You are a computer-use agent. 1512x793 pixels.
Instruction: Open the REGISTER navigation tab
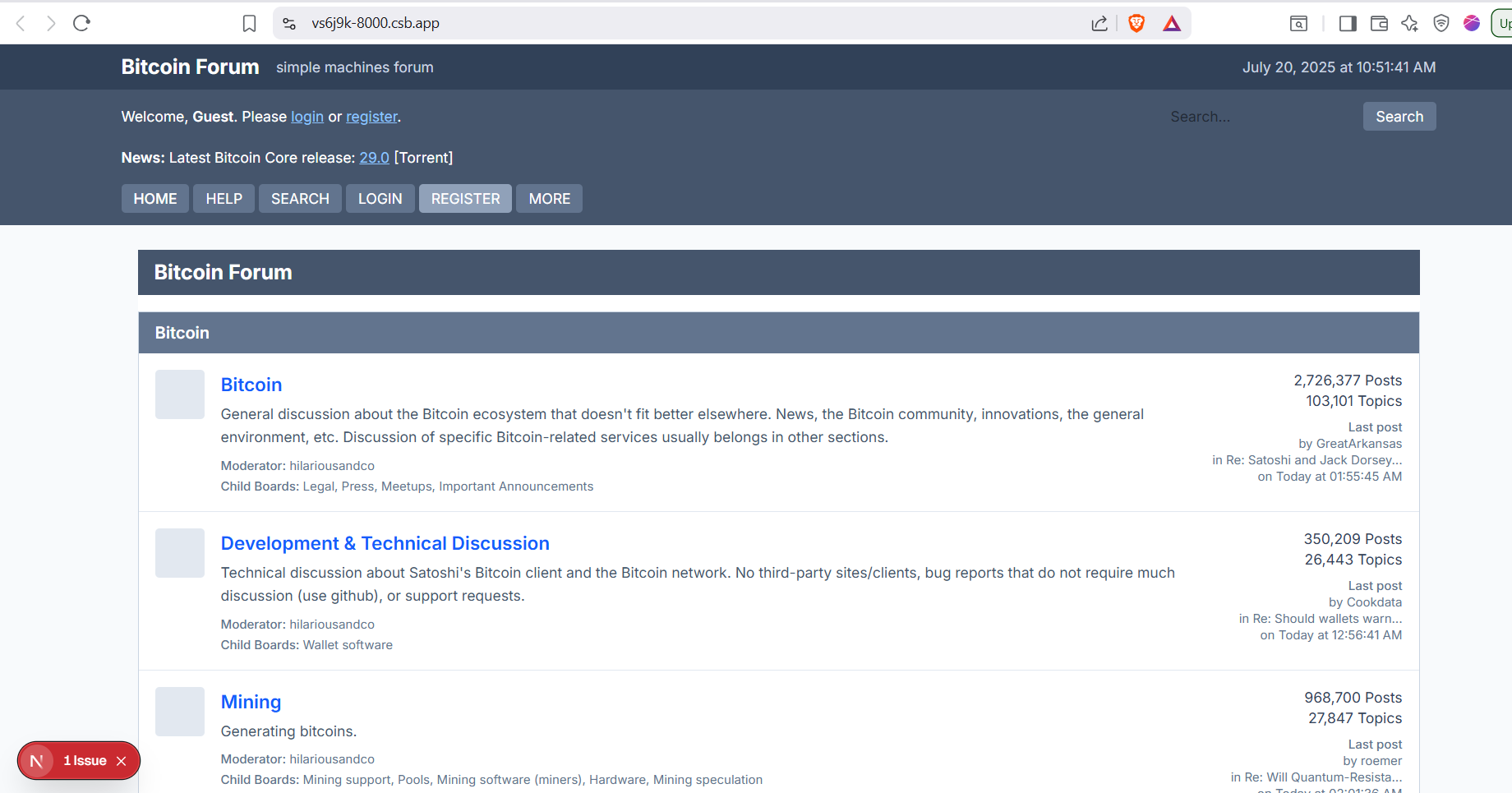[465, 199]
